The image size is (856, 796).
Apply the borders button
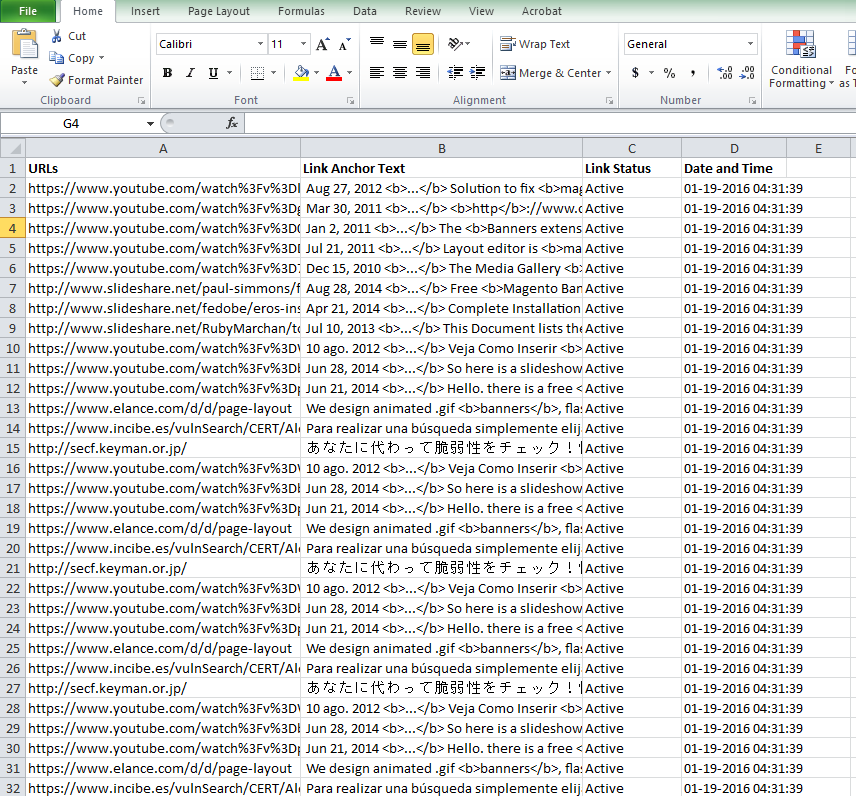257,73
